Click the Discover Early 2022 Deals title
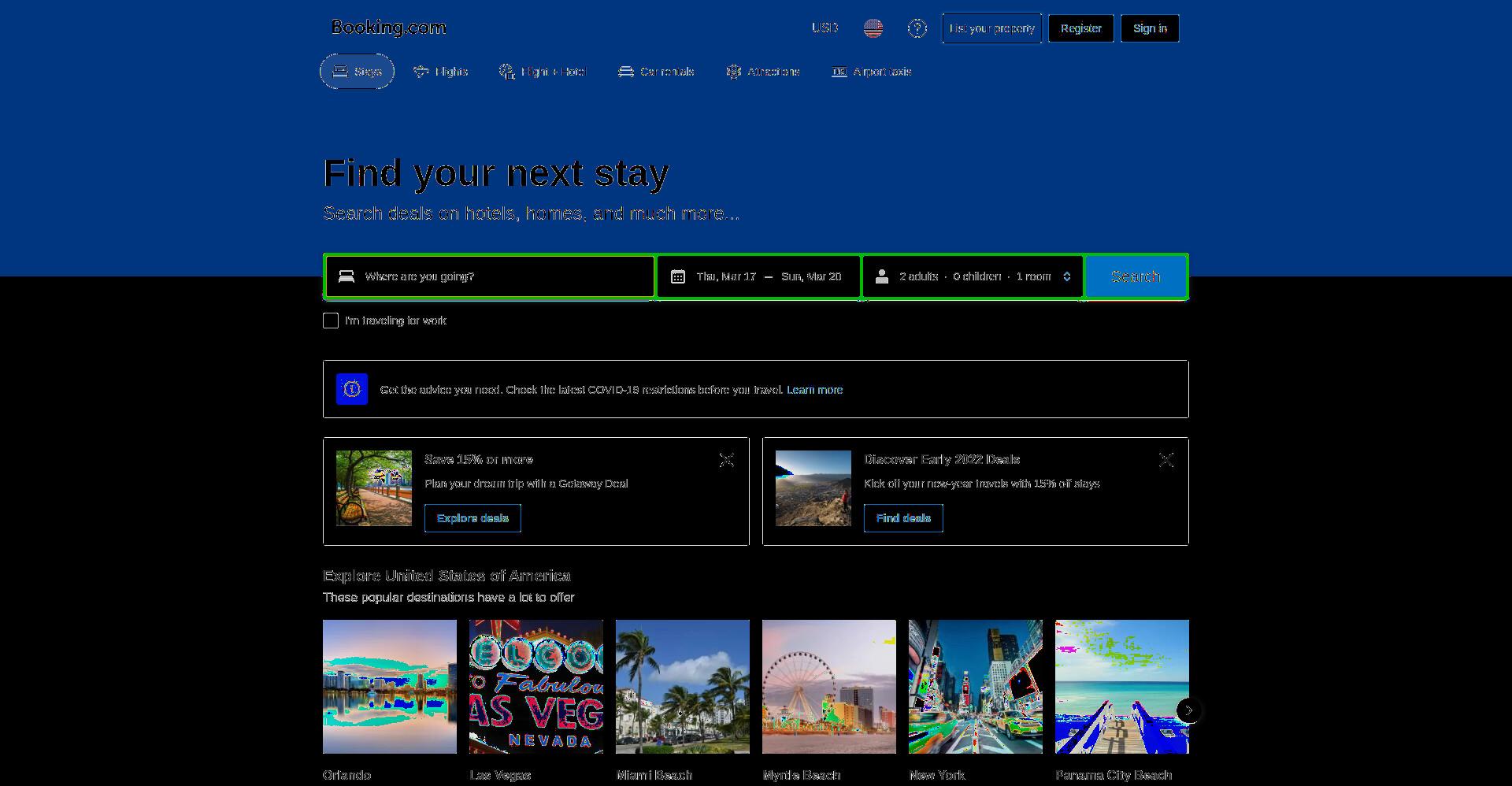Viewport: 1512px width, 786px height. click(x=942, y=459)
